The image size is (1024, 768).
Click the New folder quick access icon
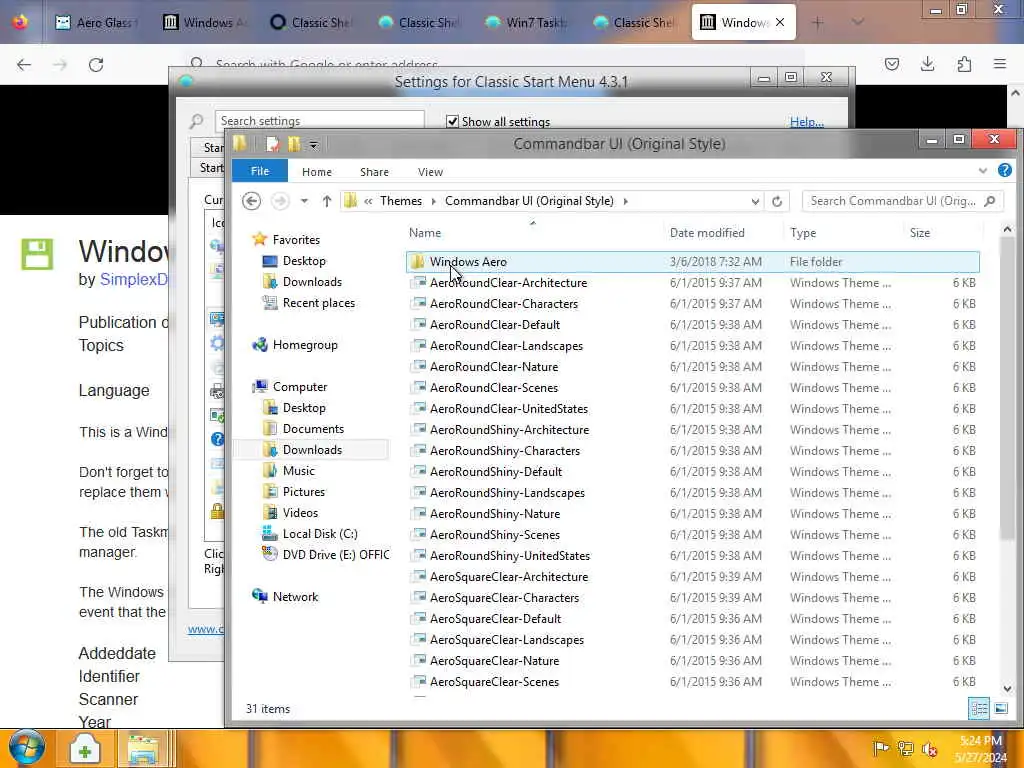click(x=294, y=144)
